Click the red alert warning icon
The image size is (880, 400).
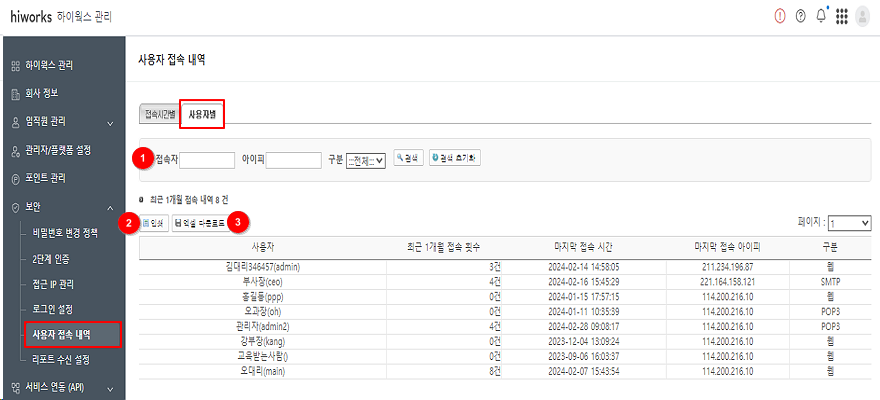pyautogui.click(x=780, y=16)
